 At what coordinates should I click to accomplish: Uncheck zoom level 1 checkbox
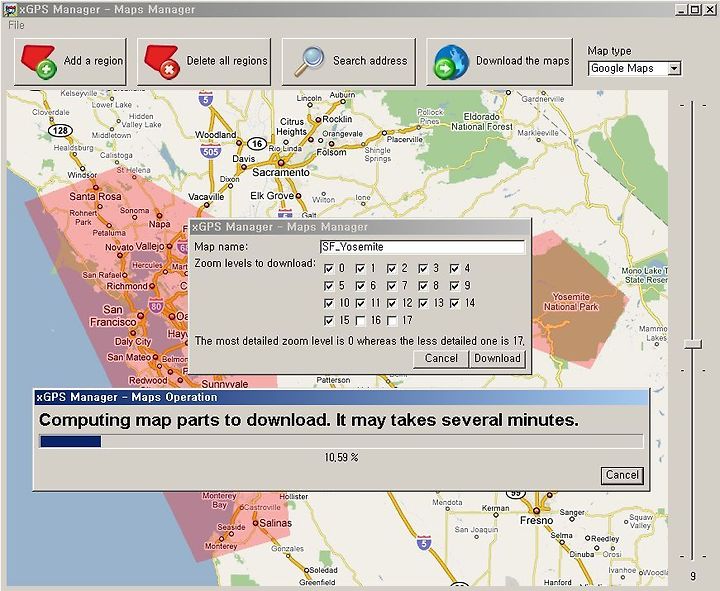coord(360,269)
